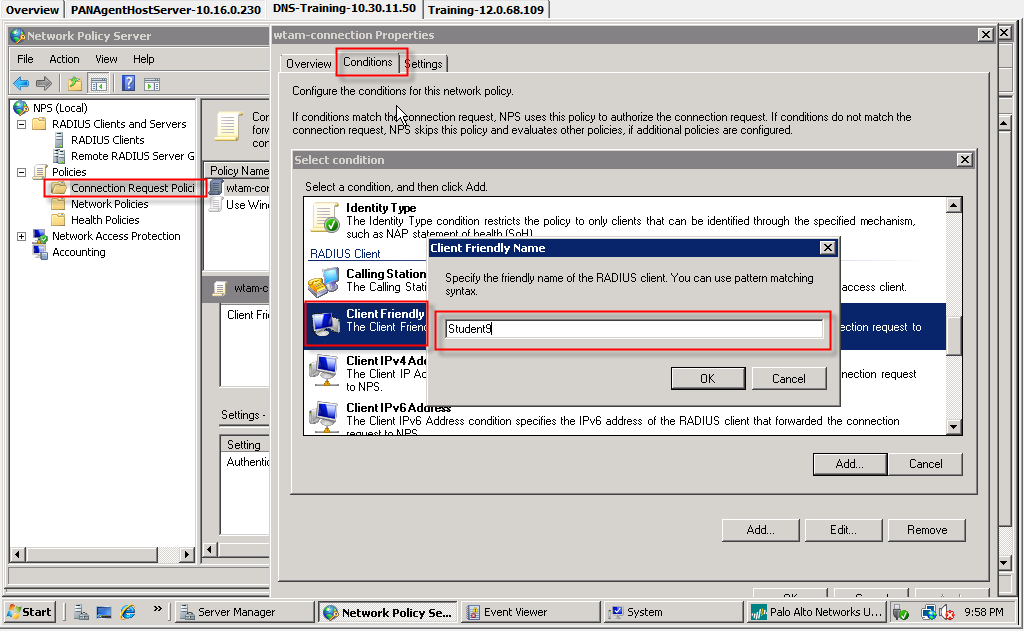
Task: Select Client IPv4 Address condition icon
Action: 324,369
